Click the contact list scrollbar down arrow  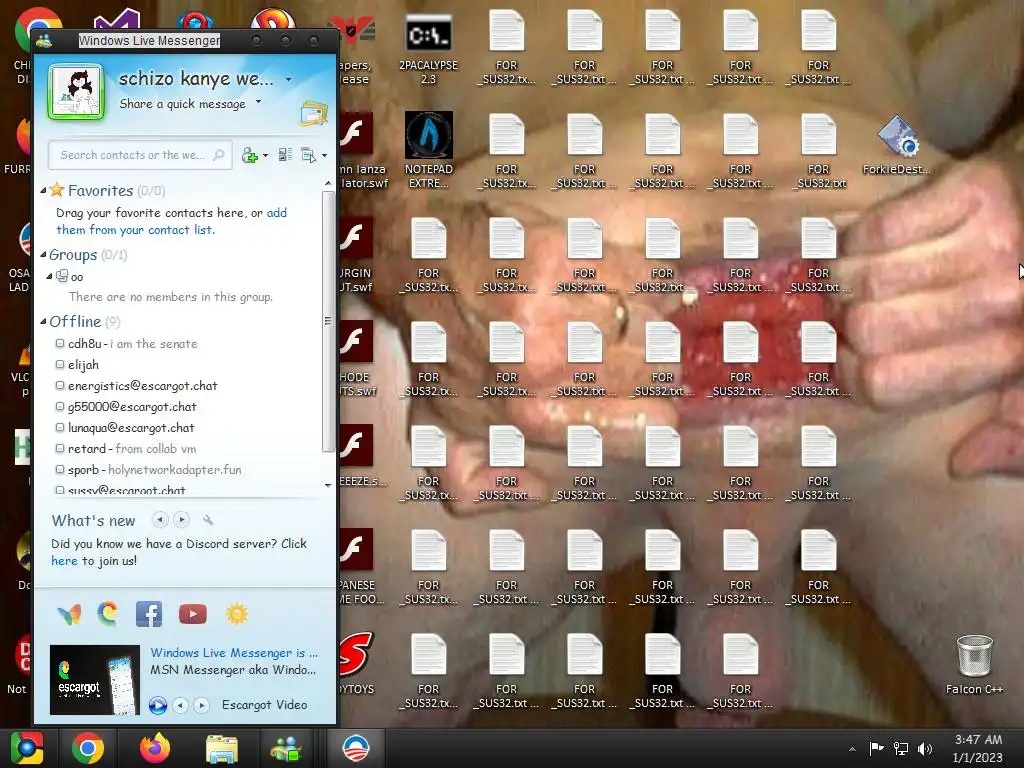click(x=328, y=485)
